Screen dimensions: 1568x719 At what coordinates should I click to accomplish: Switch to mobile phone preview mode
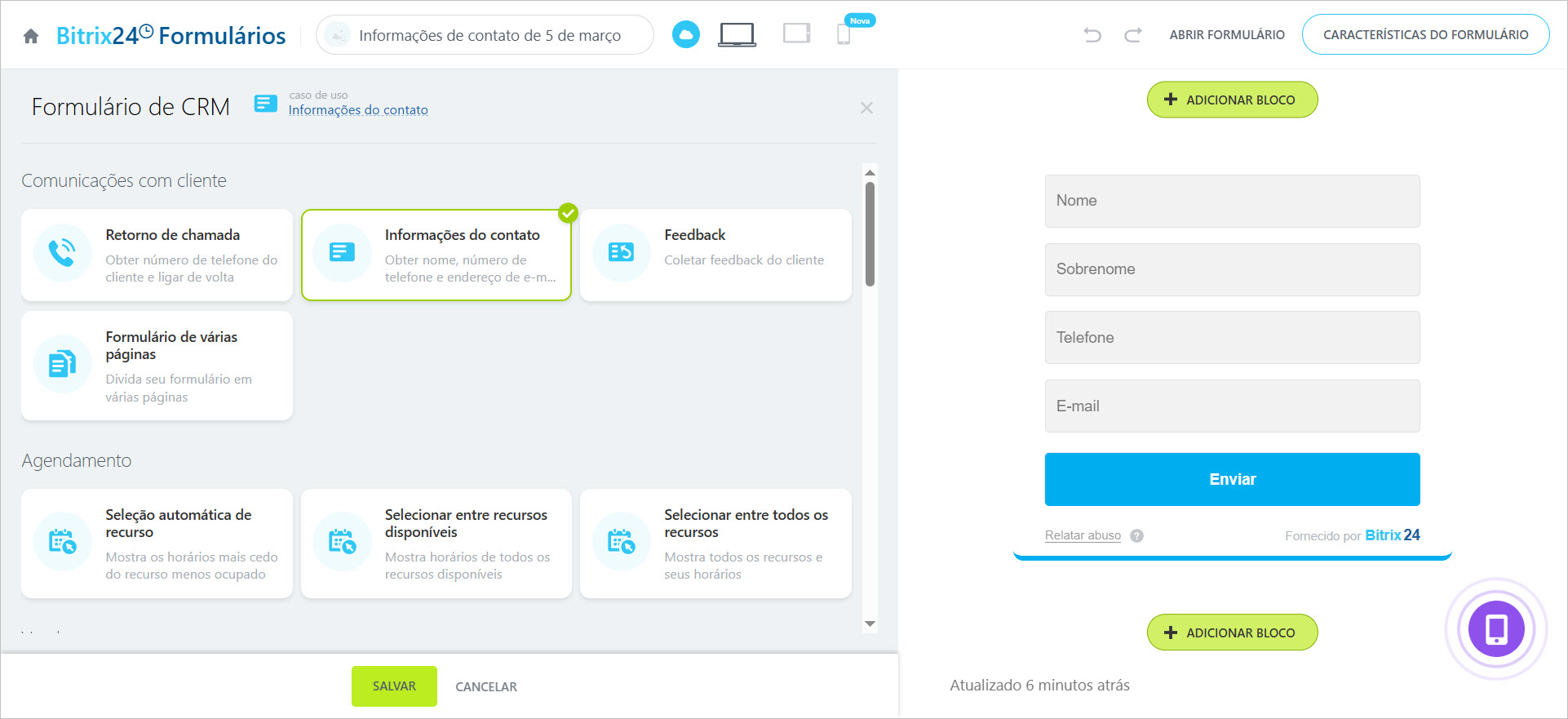click(x=844, y=34)
